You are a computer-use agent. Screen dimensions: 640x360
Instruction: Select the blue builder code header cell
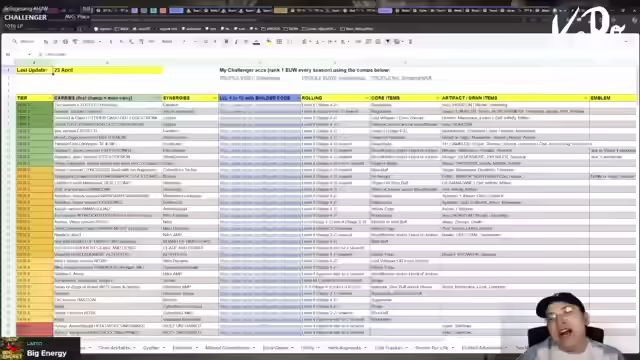260,98
